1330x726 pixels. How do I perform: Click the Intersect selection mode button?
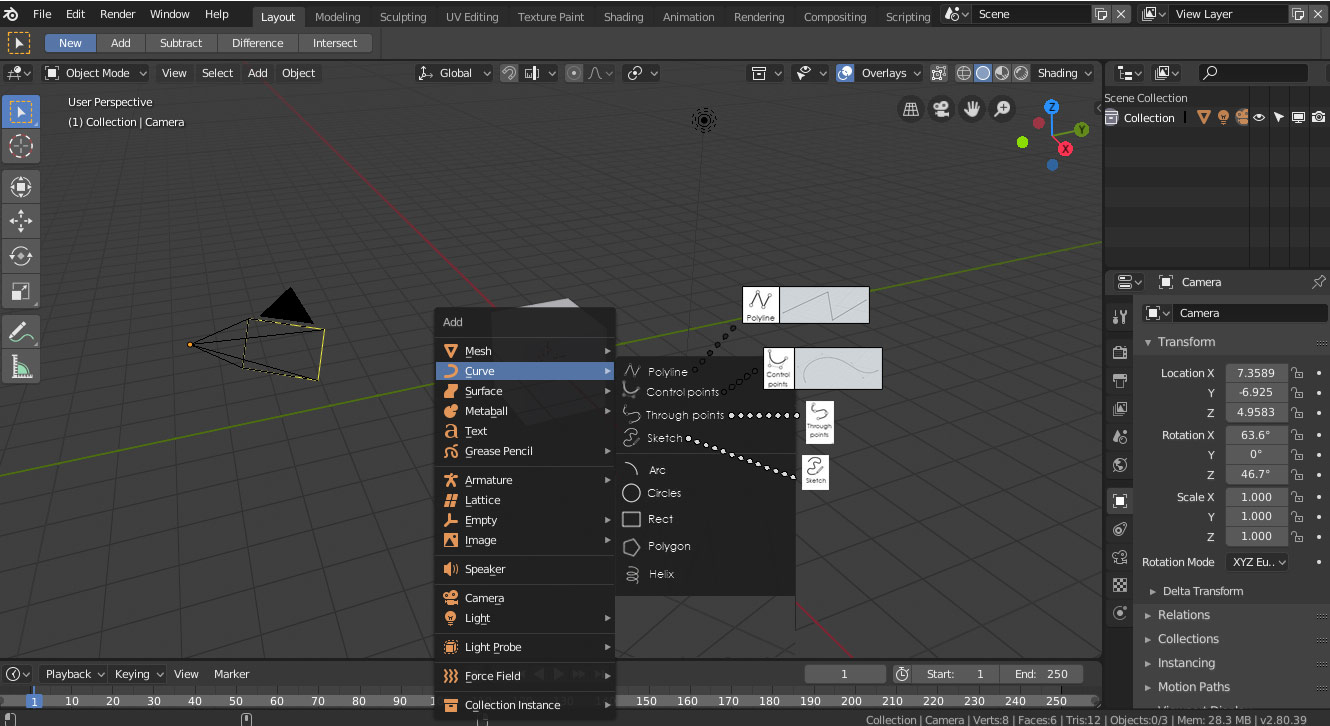(335, 43)
